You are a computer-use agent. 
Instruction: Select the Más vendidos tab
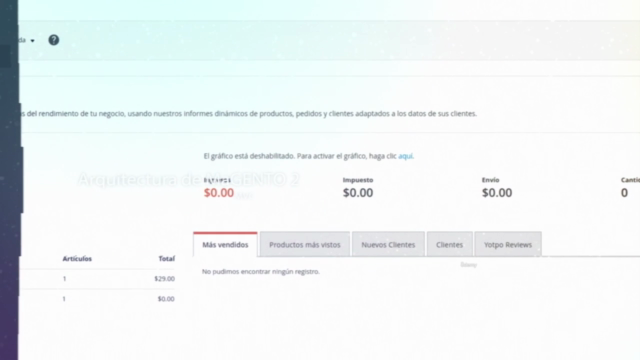point(225,244)
